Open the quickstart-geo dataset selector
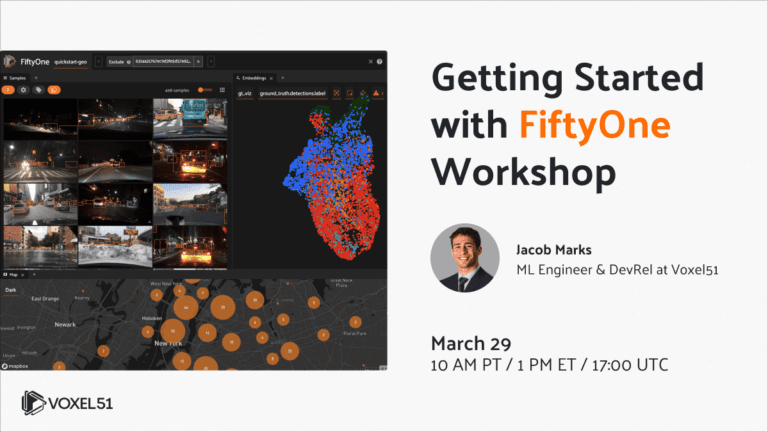768x432 pixels. (x=71, y=62)
